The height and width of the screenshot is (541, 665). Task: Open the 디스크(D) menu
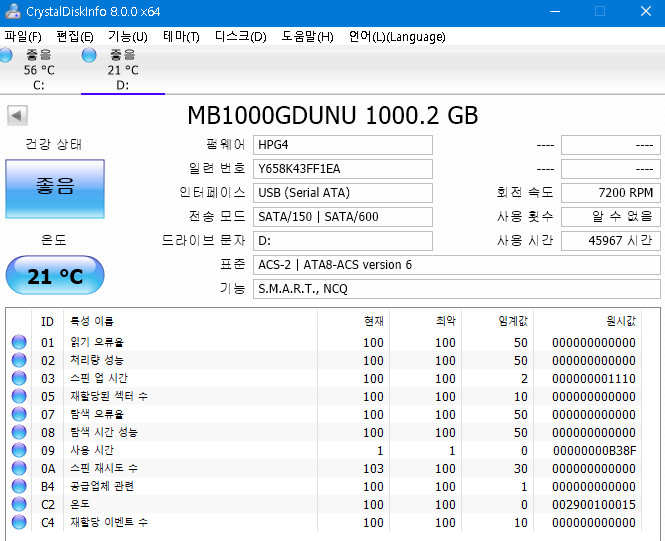[x=240, y=37]
